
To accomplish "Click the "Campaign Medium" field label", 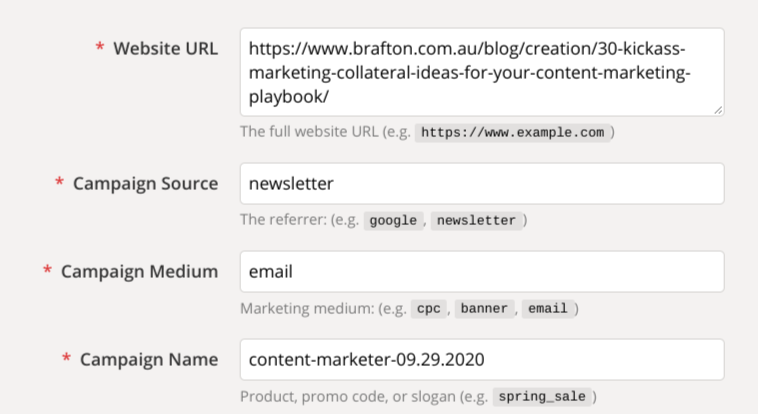I will click(140, 272).
